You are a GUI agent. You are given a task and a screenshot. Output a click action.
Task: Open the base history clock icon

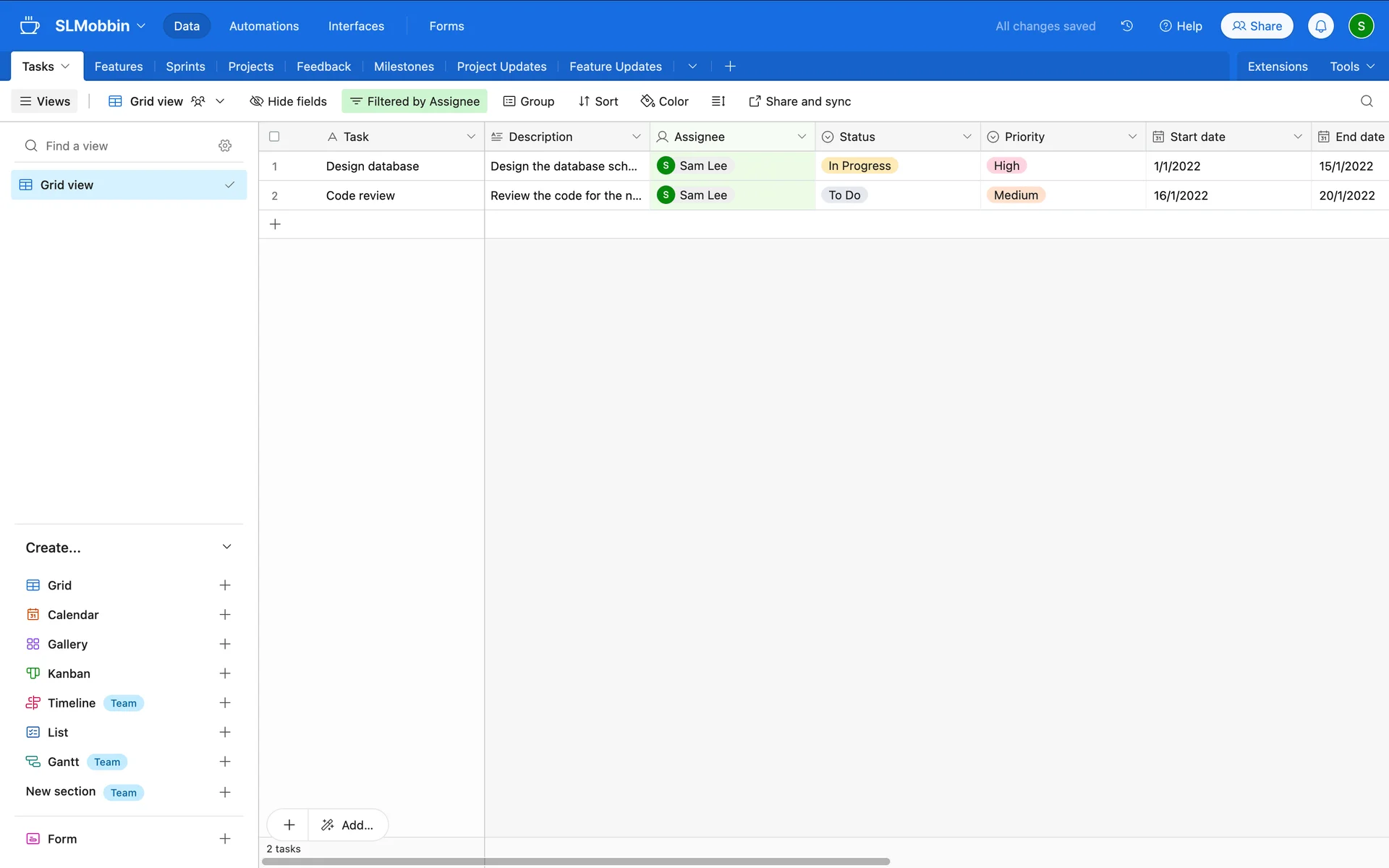point(1126,26)
